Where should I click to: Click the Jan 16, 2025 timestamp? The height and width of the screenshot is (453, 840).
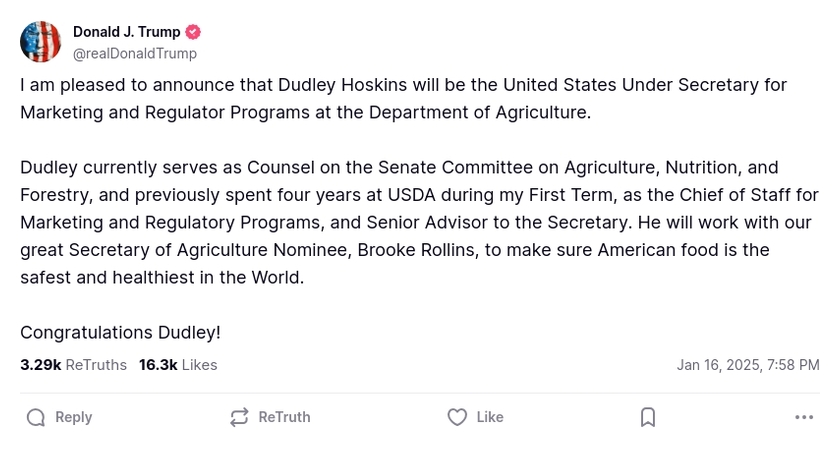pos(747,365)
